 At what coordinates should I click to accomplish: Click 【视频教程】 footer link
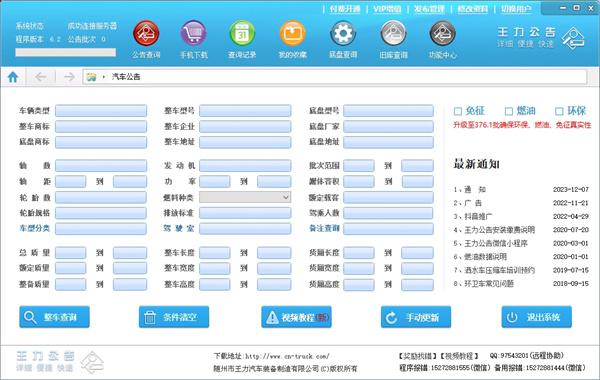[x=459, y=356]
